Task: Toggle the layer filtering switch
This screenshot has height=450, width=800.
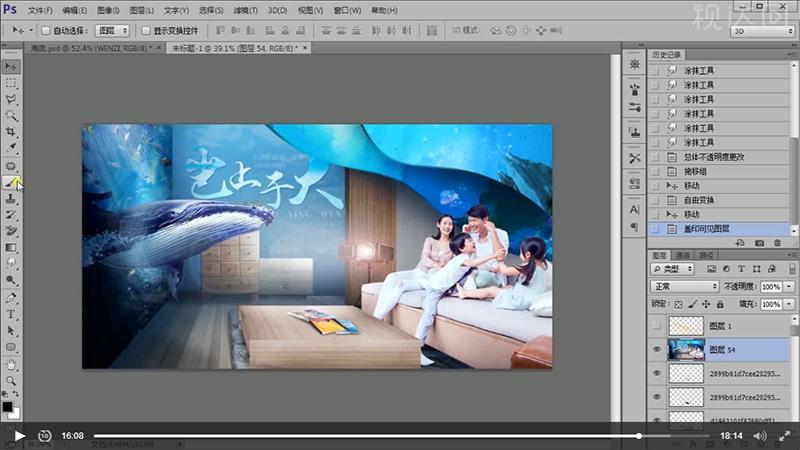Action: tap(791, 269)
